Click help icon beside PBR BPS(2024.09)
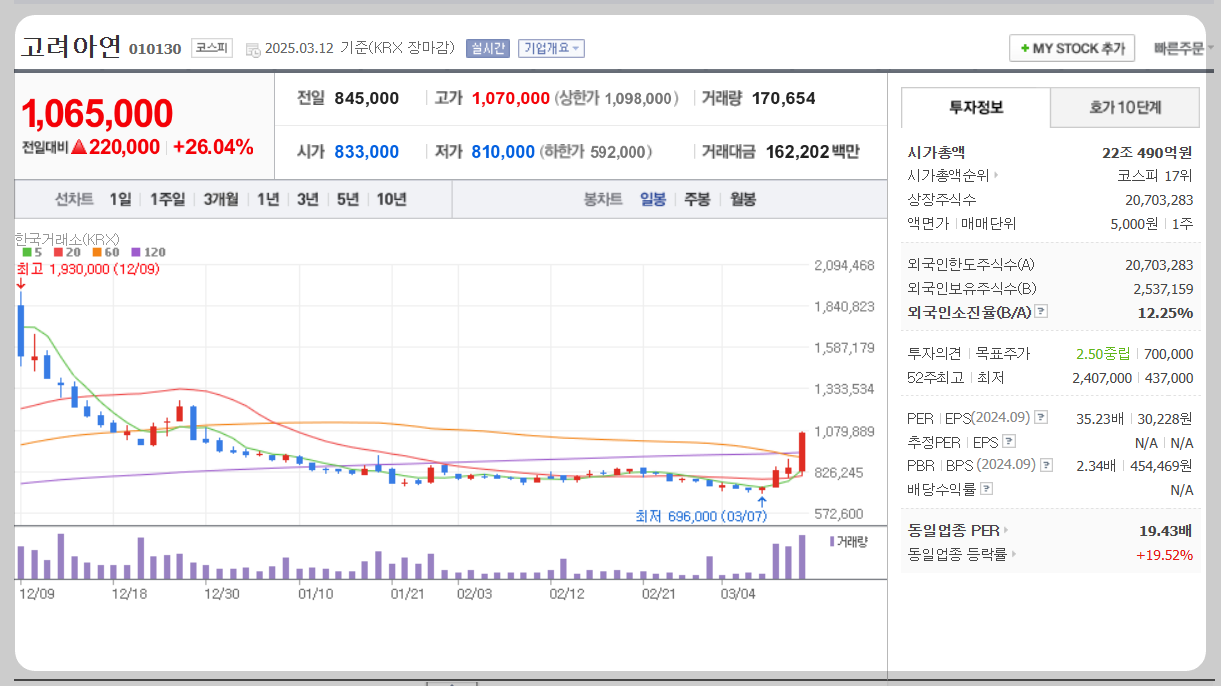This screenshot has height=686, width=1221. (1046, 465)
